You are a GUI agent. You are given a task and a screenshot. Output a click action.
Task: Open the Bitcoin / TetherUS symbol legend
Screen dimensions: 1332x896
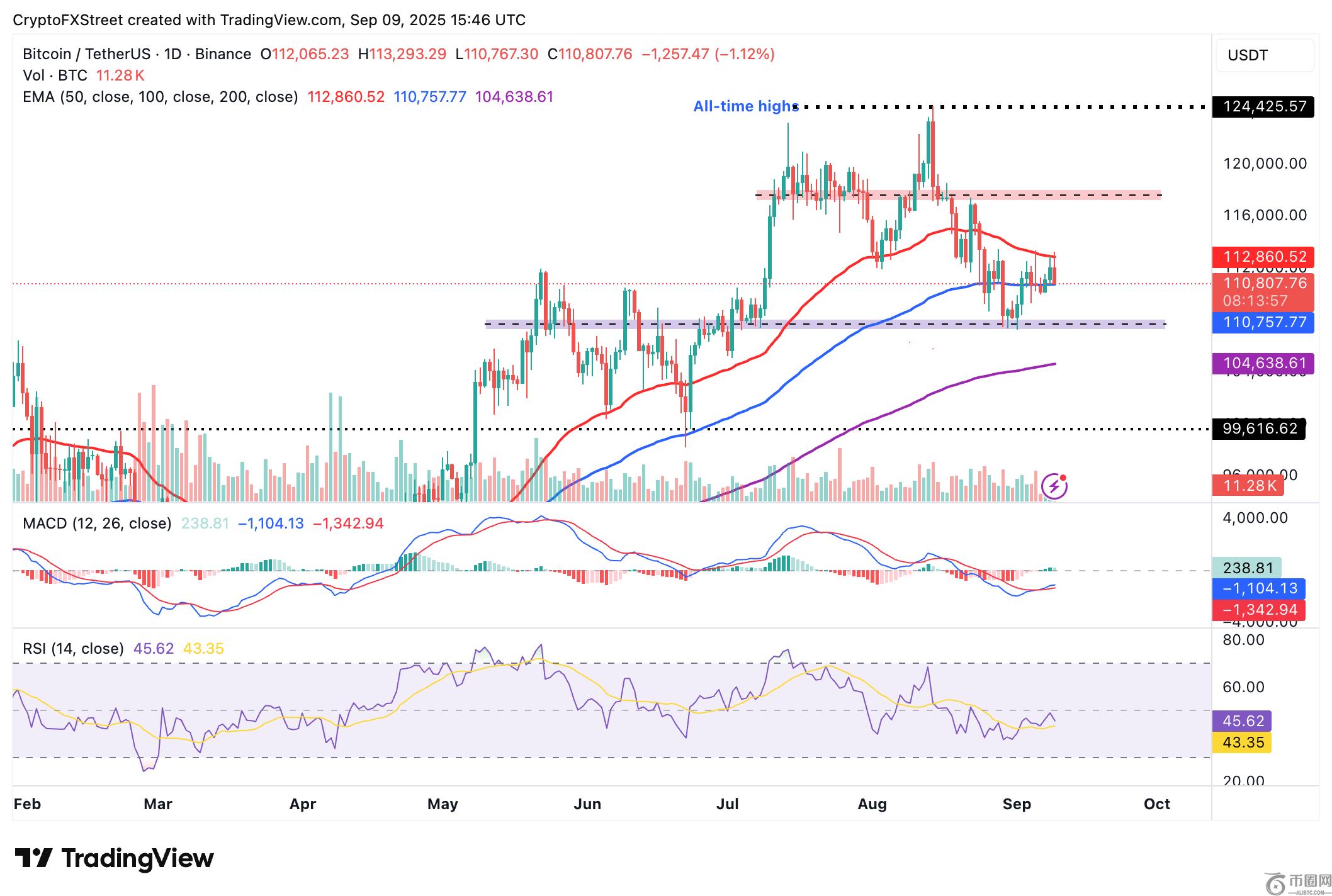click(x=137, y=54)
